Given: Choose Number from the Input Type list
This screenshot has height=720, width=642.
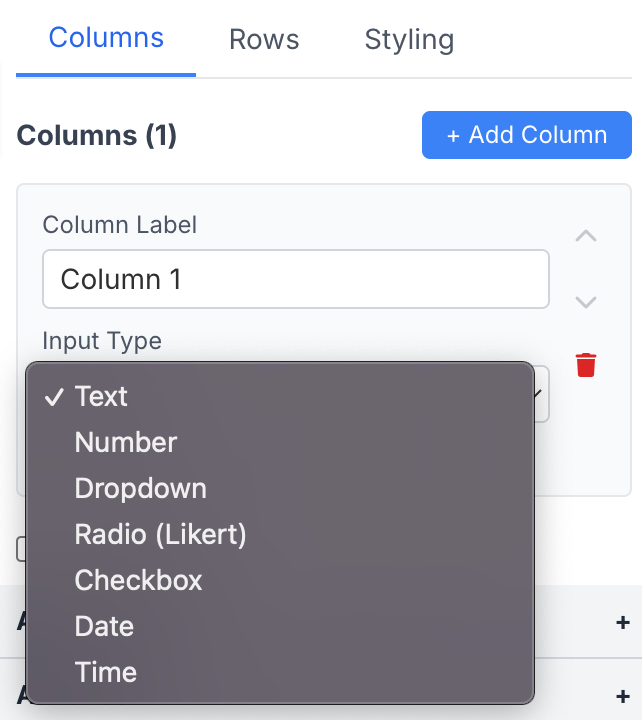Looking at the screenshot, I should [x=126, y=443].
